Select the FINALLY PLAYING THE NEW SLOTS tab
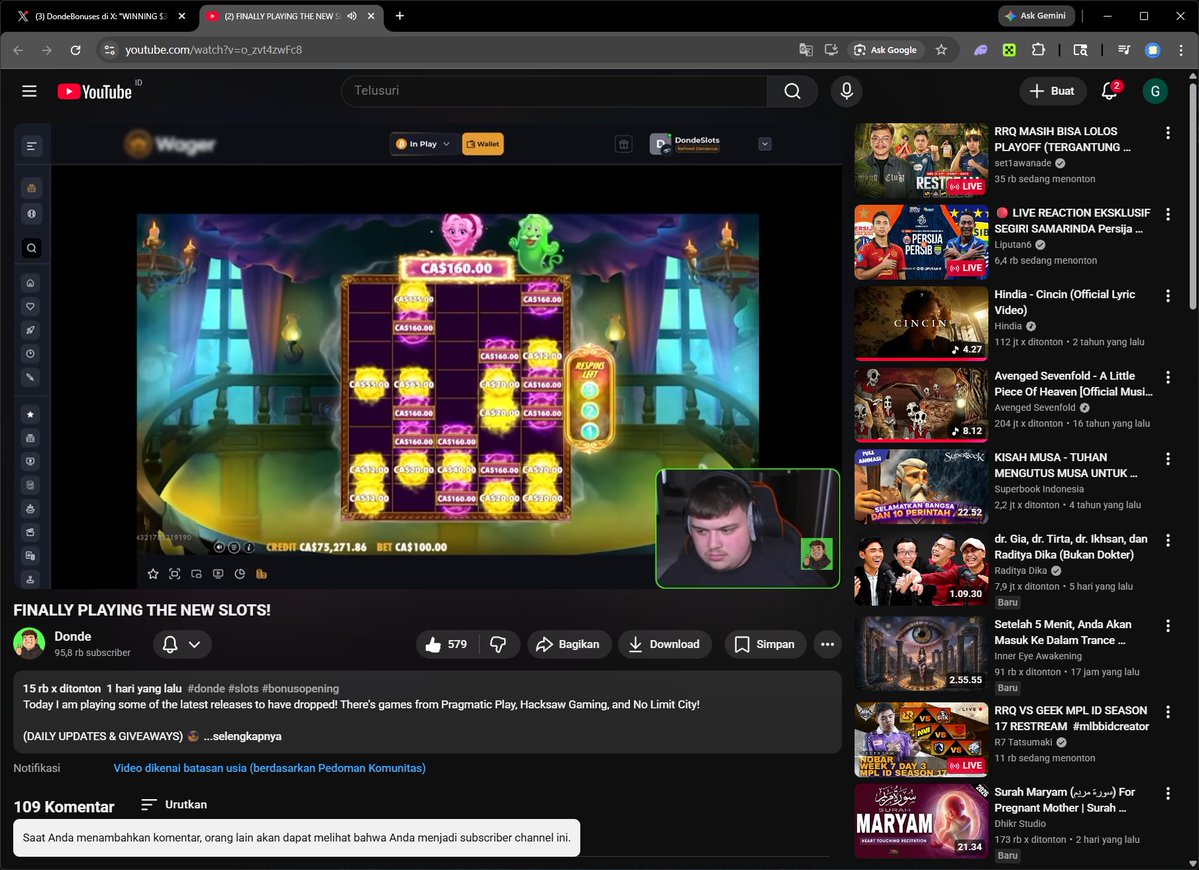Viewport: 1199px width, 870px height. click(x=282, y=16)
